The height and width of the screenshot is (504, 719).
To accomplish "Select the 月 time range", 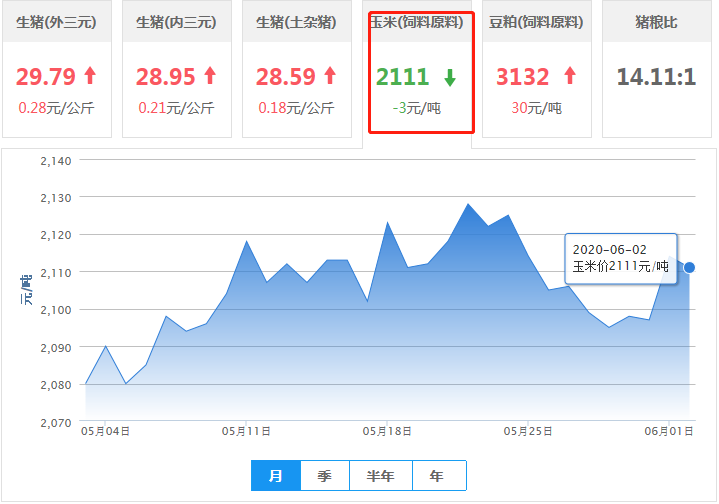I will click(x=275, y=476).
